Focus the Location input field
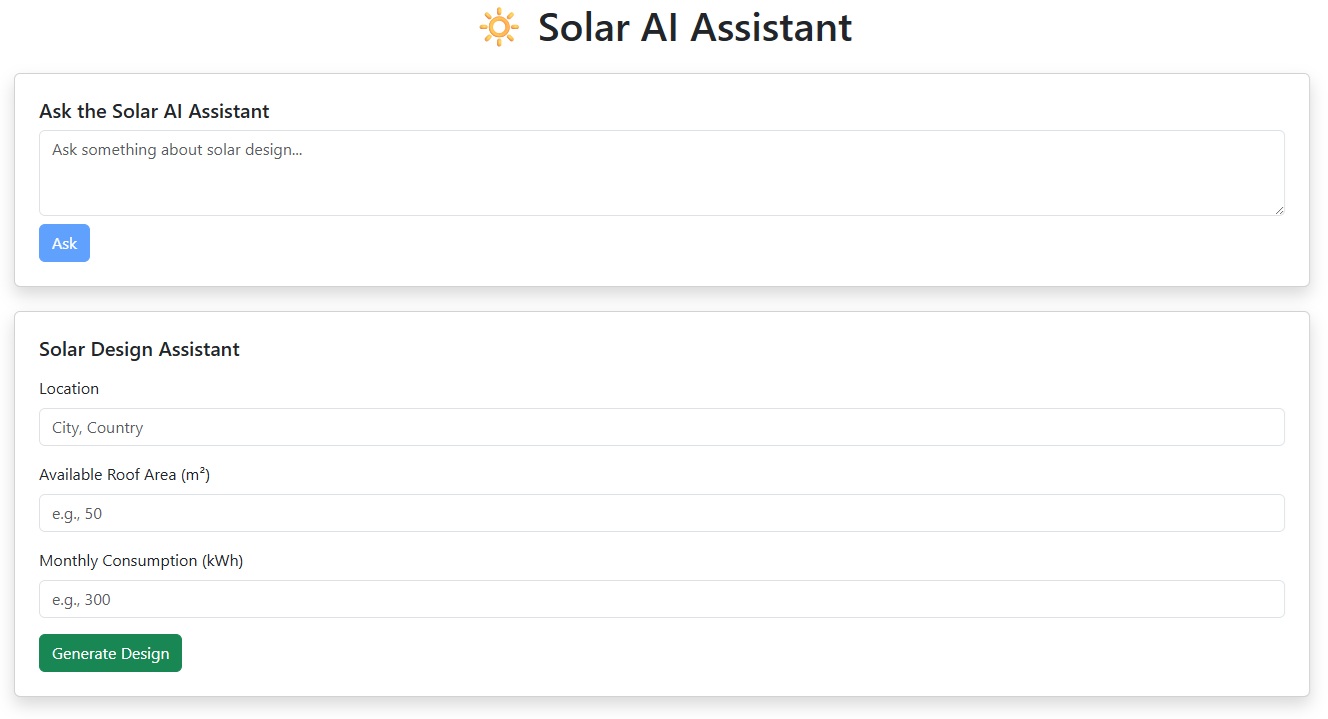The image size is (1328, 719). pyautogui.click(x=660, y=426)
